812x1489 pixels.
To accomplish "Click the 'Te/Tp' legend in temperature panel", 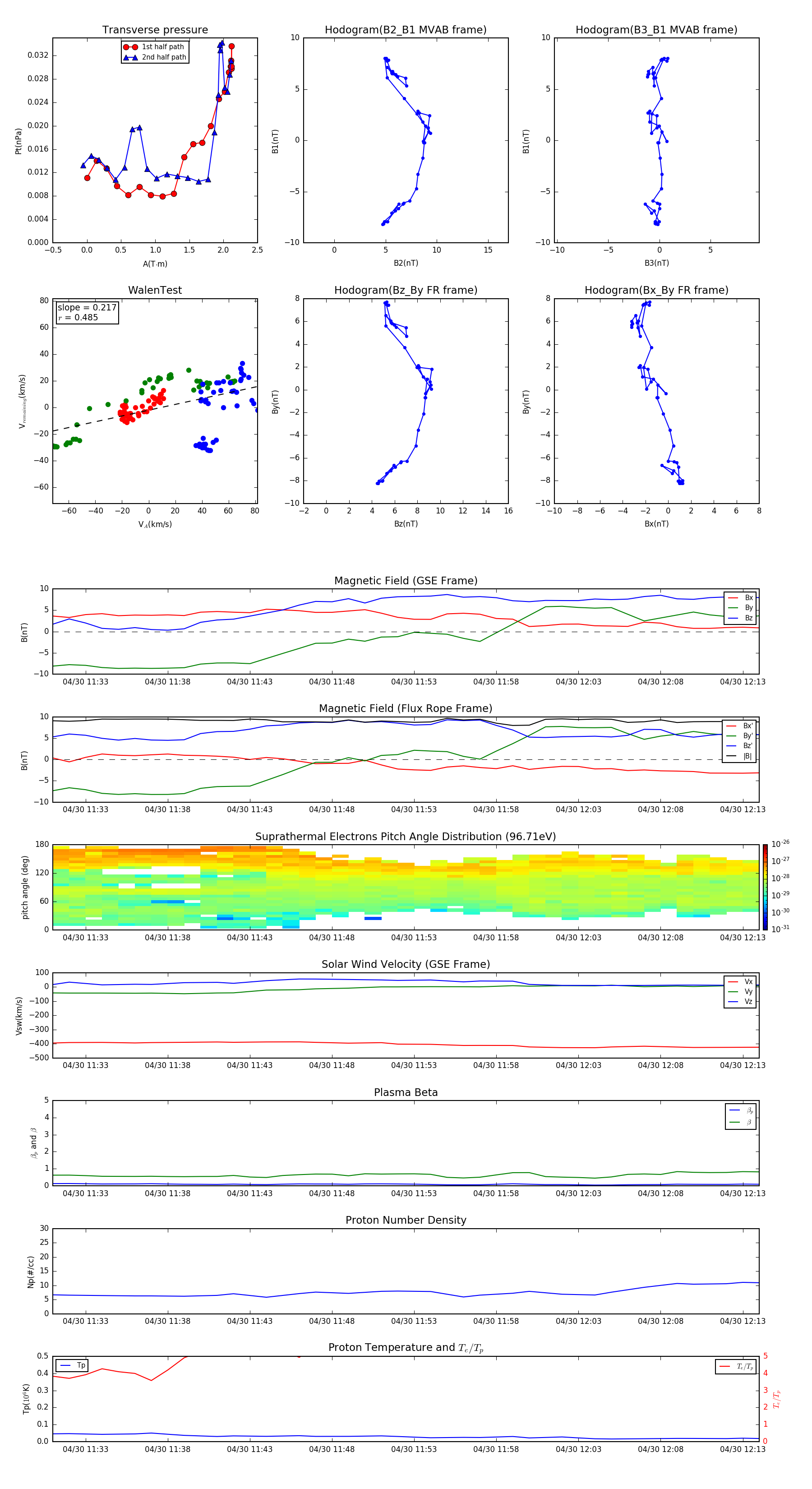I will pos(736,1366).
